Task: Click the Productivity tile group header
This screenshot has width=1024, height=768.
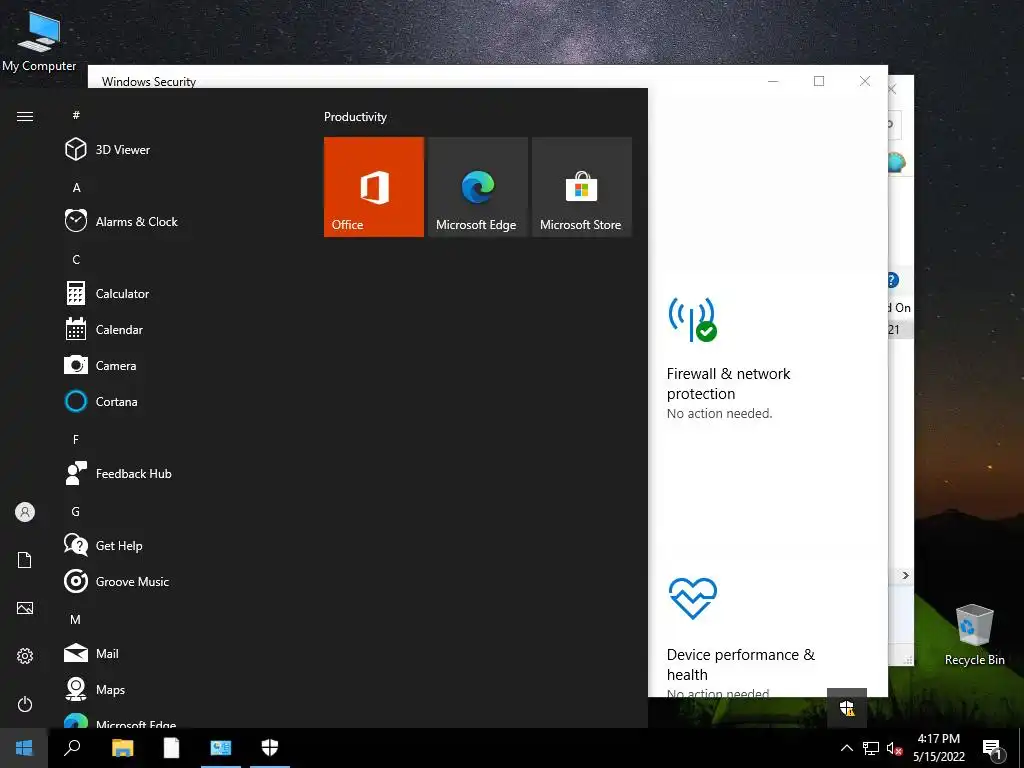Action: [355, 117]
